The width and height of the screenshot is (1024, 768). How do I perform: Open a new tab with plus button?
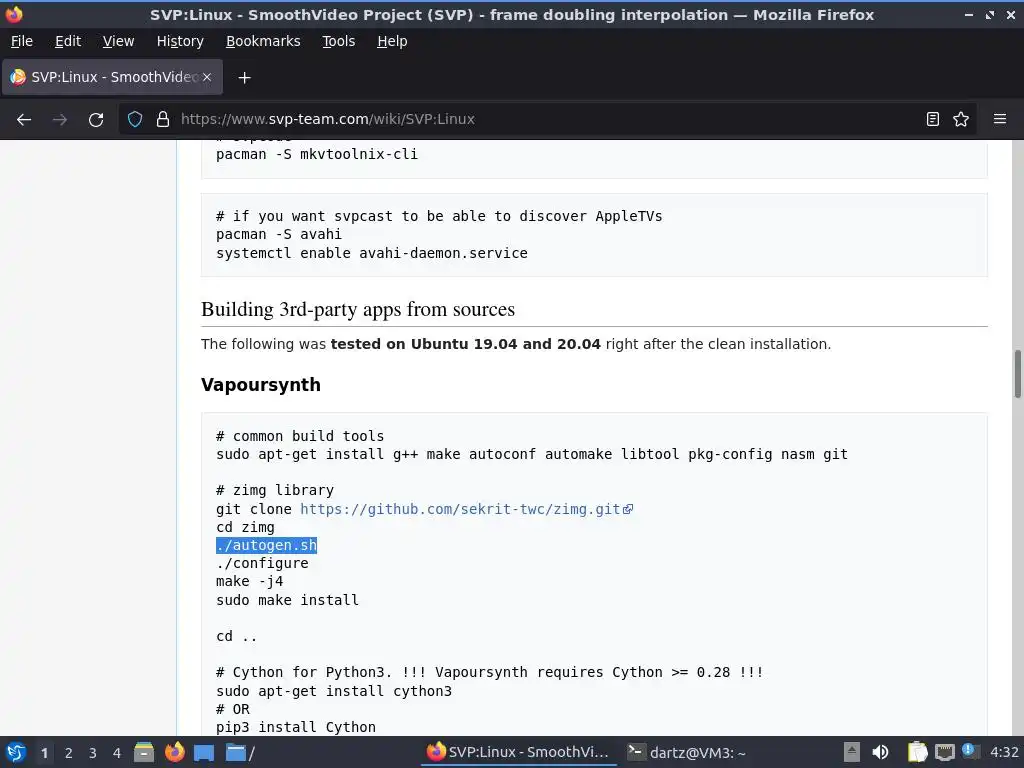244,78
